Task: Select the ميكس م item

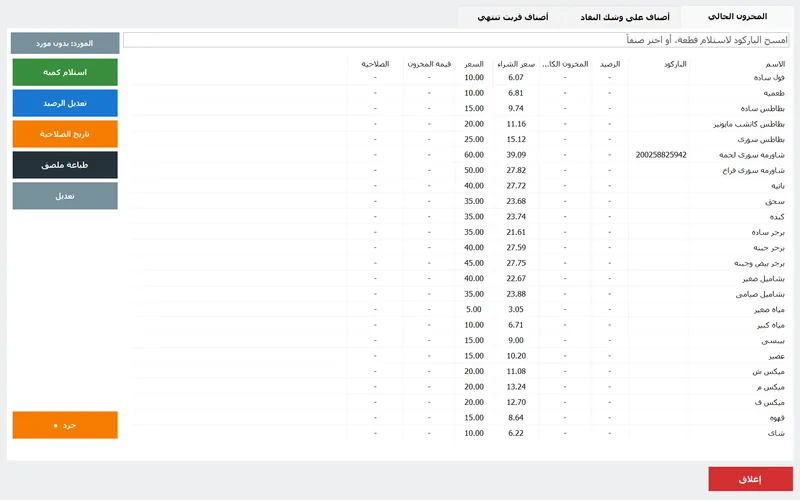Action: tap(770, 387)
